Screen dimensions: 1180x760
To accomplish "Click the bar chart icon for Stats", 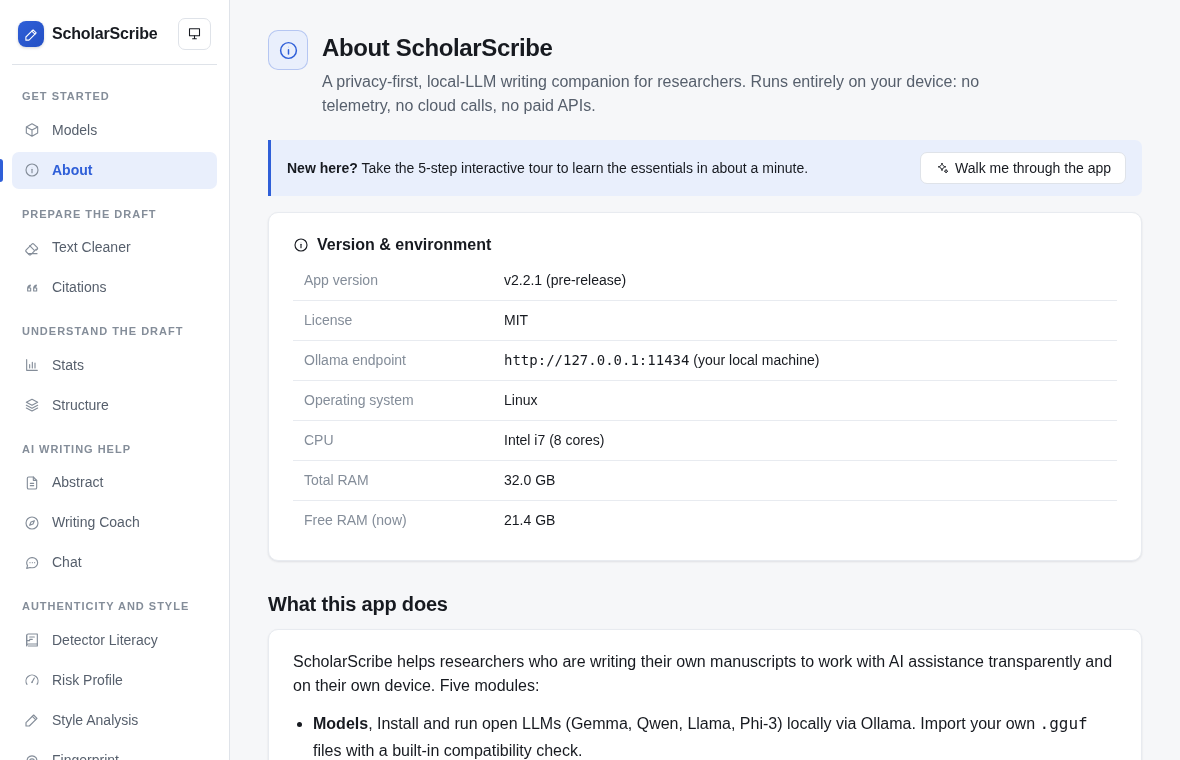I will (x=32, y=365).
